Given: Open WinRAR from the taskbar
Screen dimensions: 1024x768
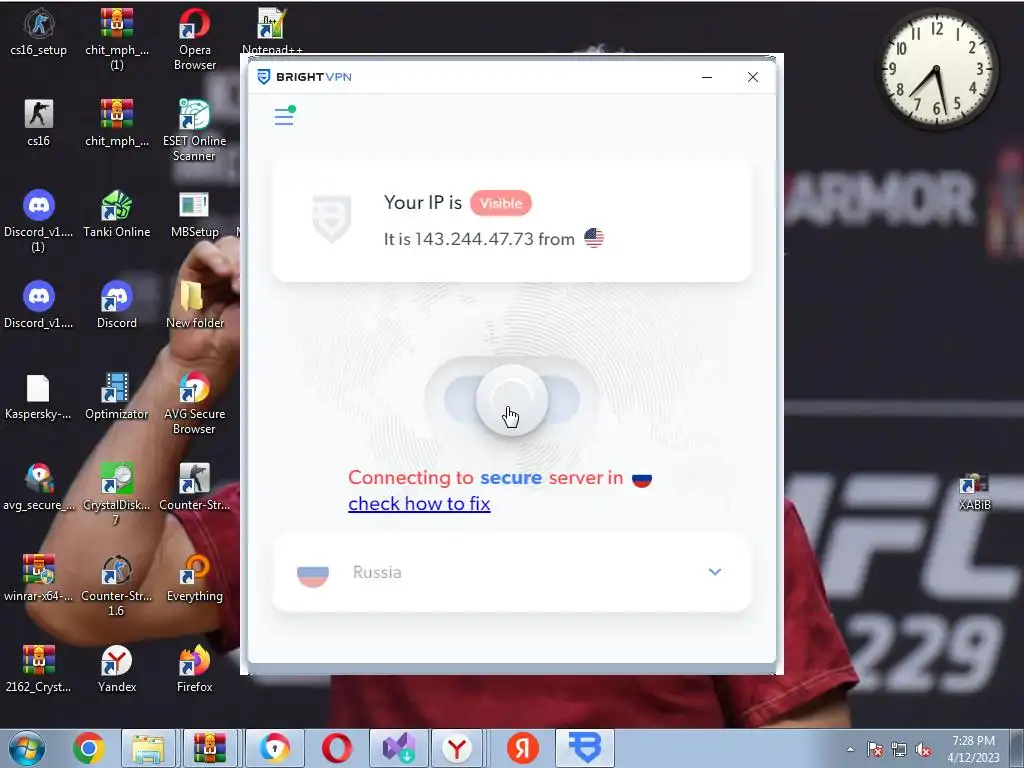Looking at the screenshot, I should tap(209, 748).
